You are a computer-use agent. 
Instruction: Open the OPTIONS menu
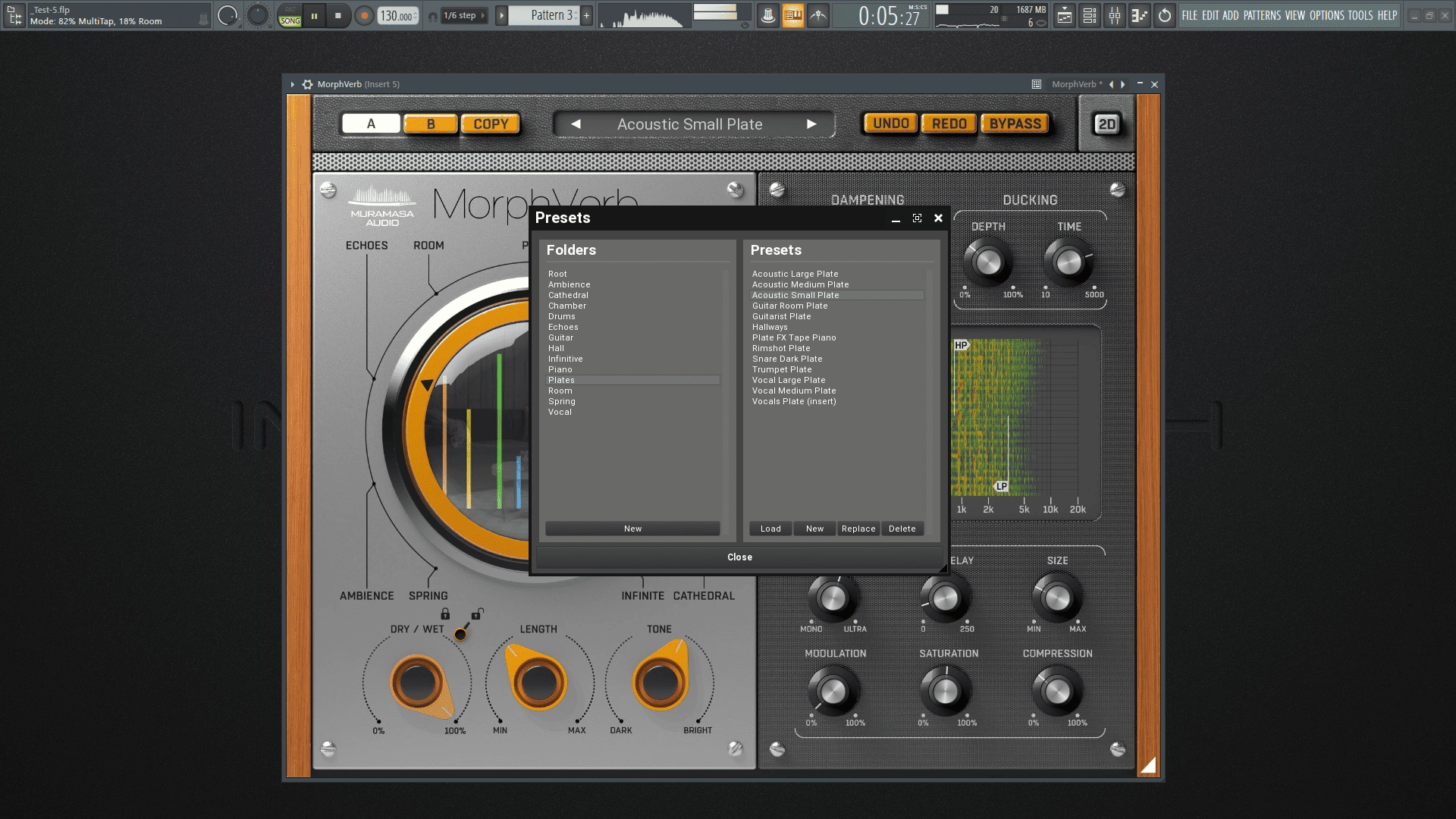coord(1327,15)
